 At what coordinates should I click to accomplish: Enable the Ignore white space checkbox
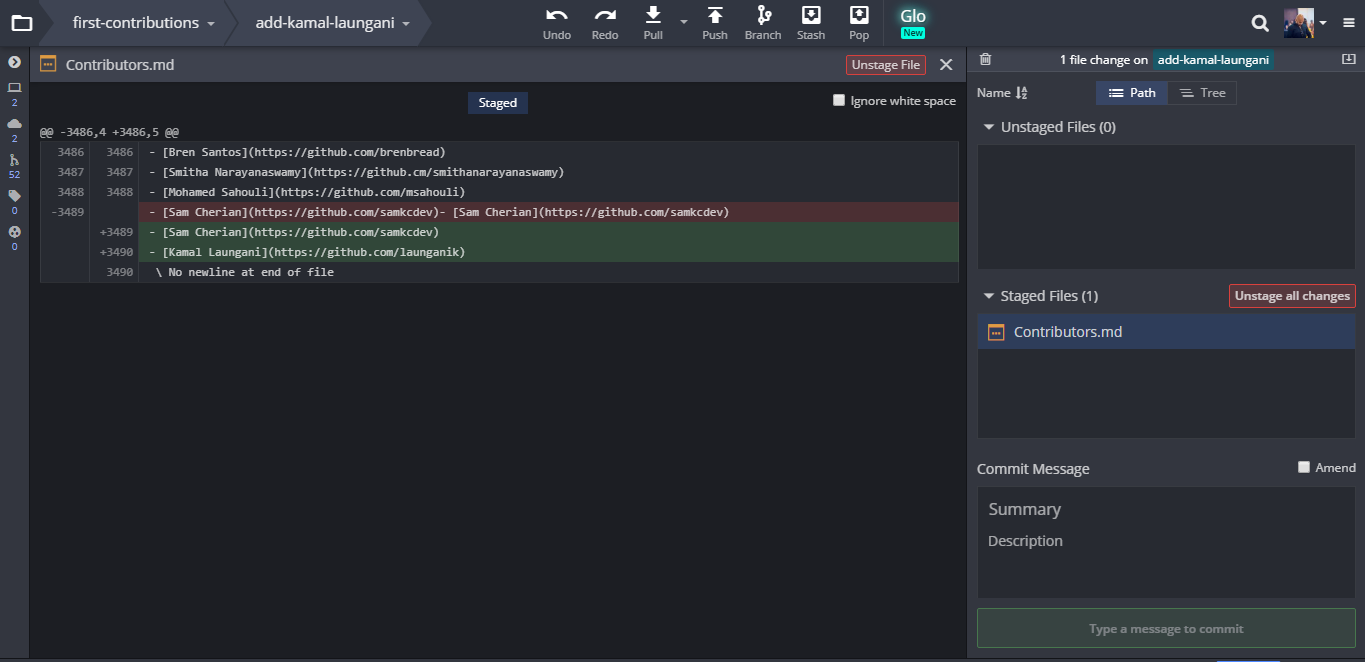coord(838,100)
